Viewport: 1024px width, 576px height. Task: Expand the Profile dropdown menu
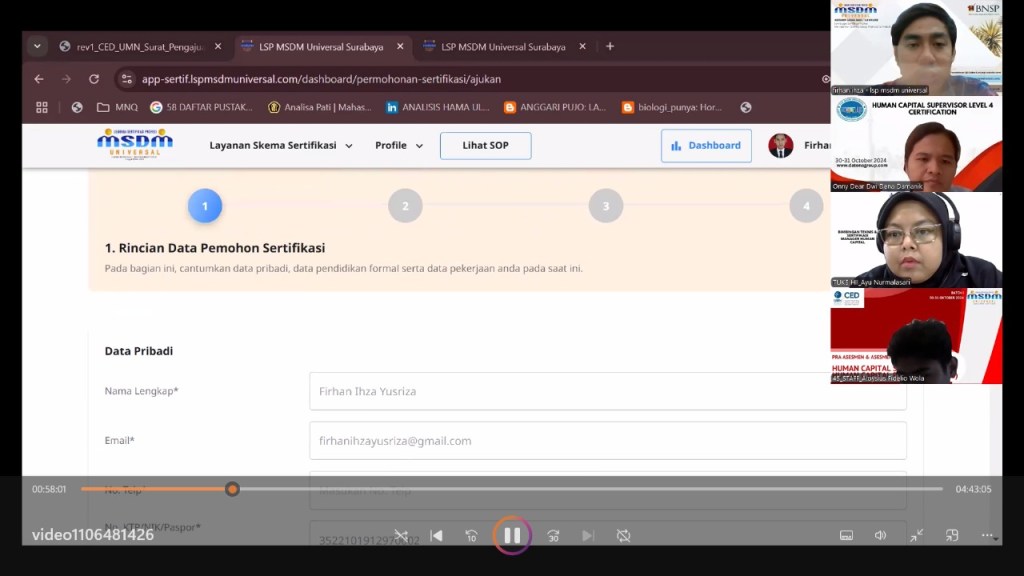pos(399,145)
